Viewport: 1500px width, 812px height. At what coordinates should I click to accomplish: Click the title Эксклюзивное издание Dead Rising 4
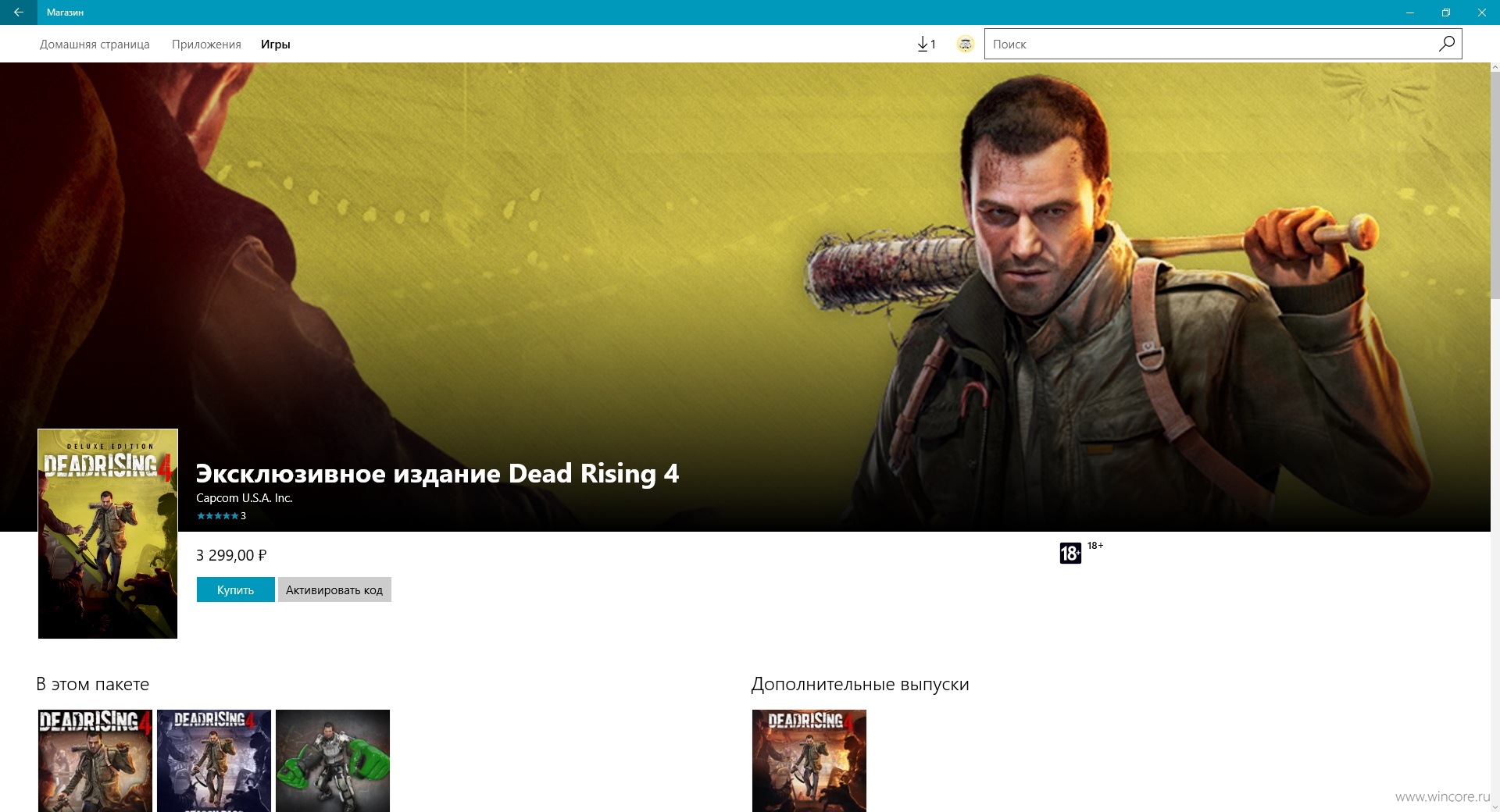click(437, 474)
